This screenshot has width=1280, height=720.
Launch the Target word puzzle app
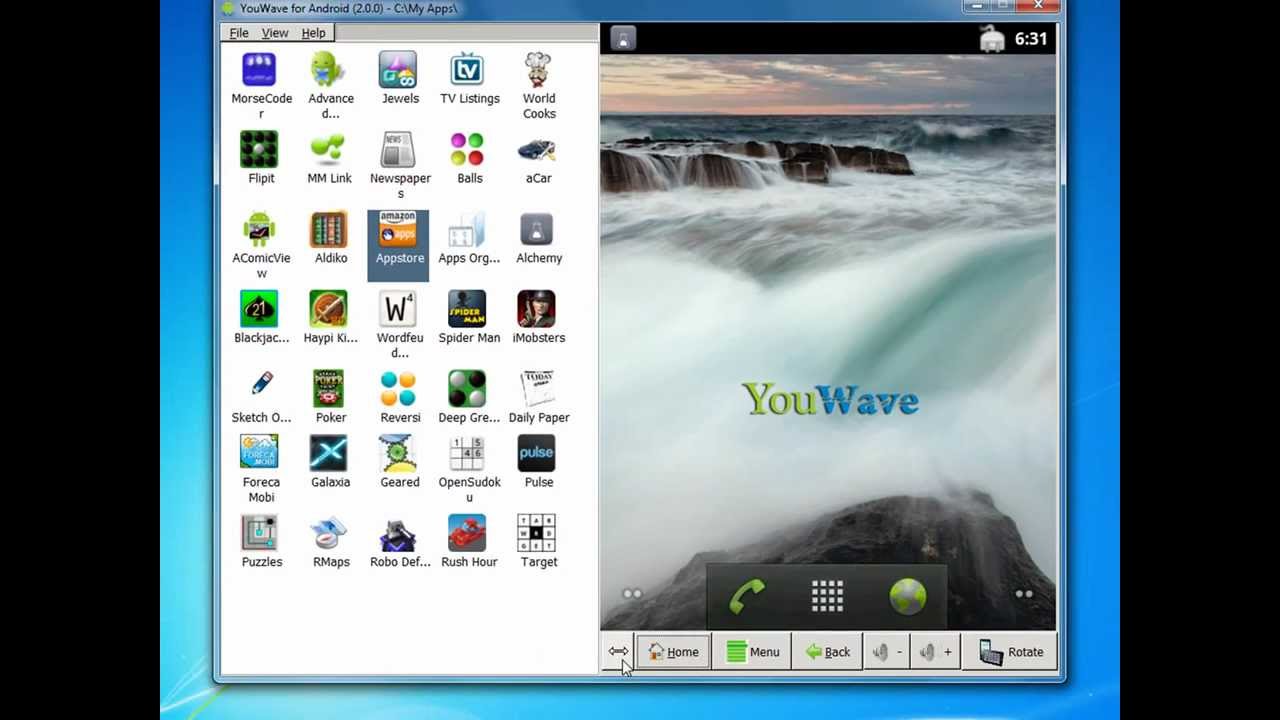pos(537,533)
